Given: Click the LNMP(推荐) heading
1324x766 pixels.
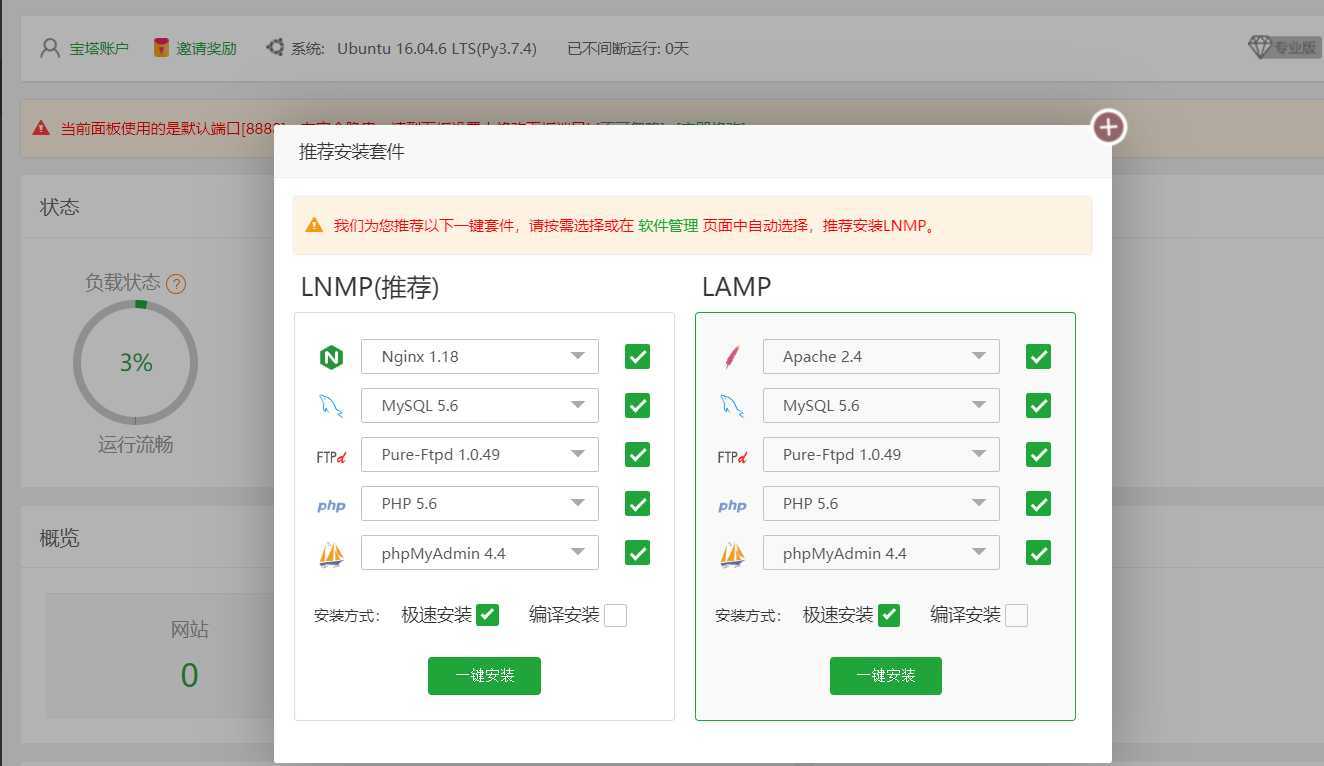Looking at the screenshot, I should tap(370, 288).
